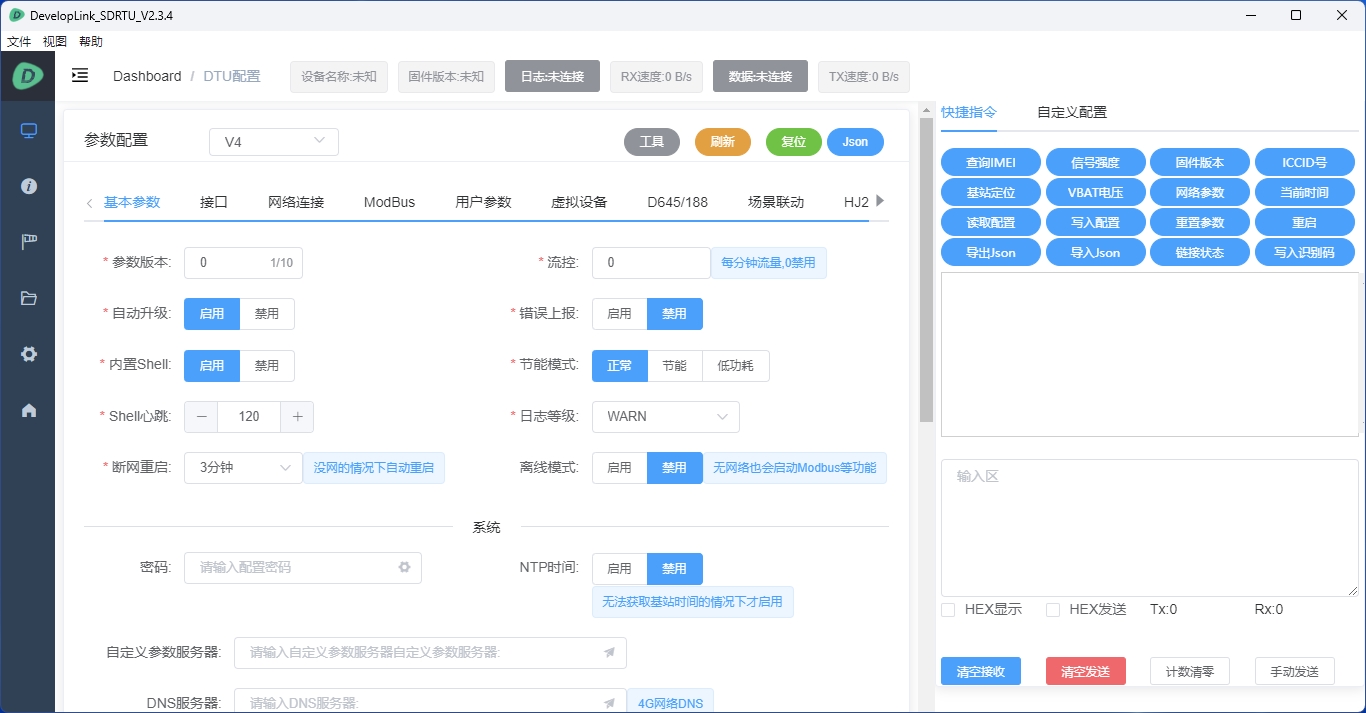Viewport: 1366px width, 713px height.
Task: Click VBAT电压 quick command
Action: tap(1095, 192)
